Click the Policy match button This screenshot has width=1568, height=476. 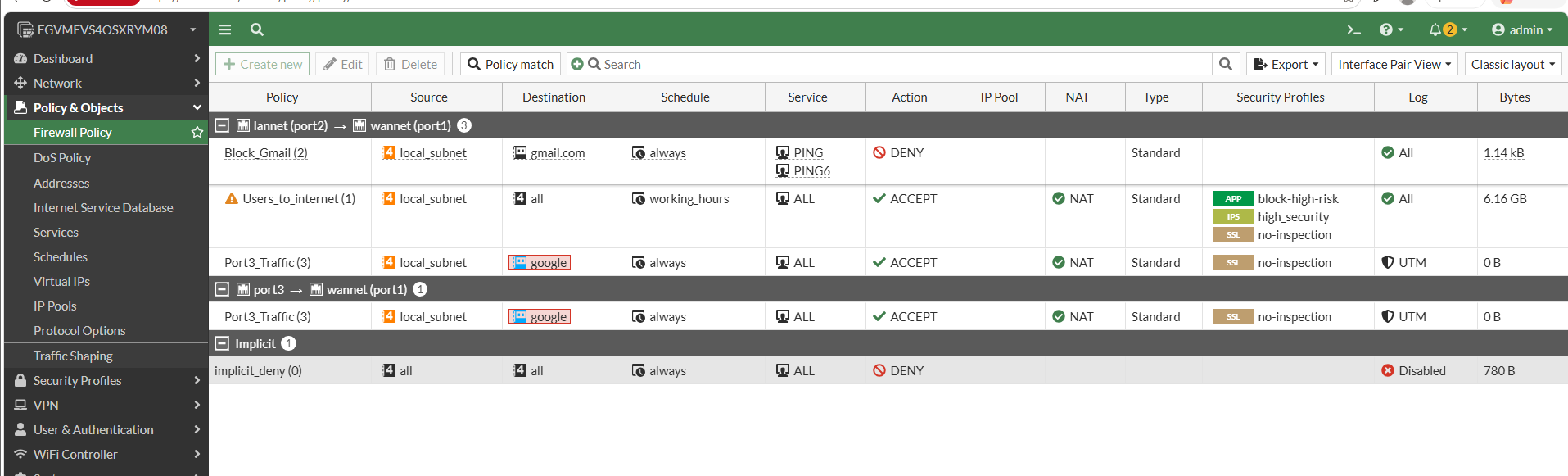pyautogui.click(x=510, y=64)
